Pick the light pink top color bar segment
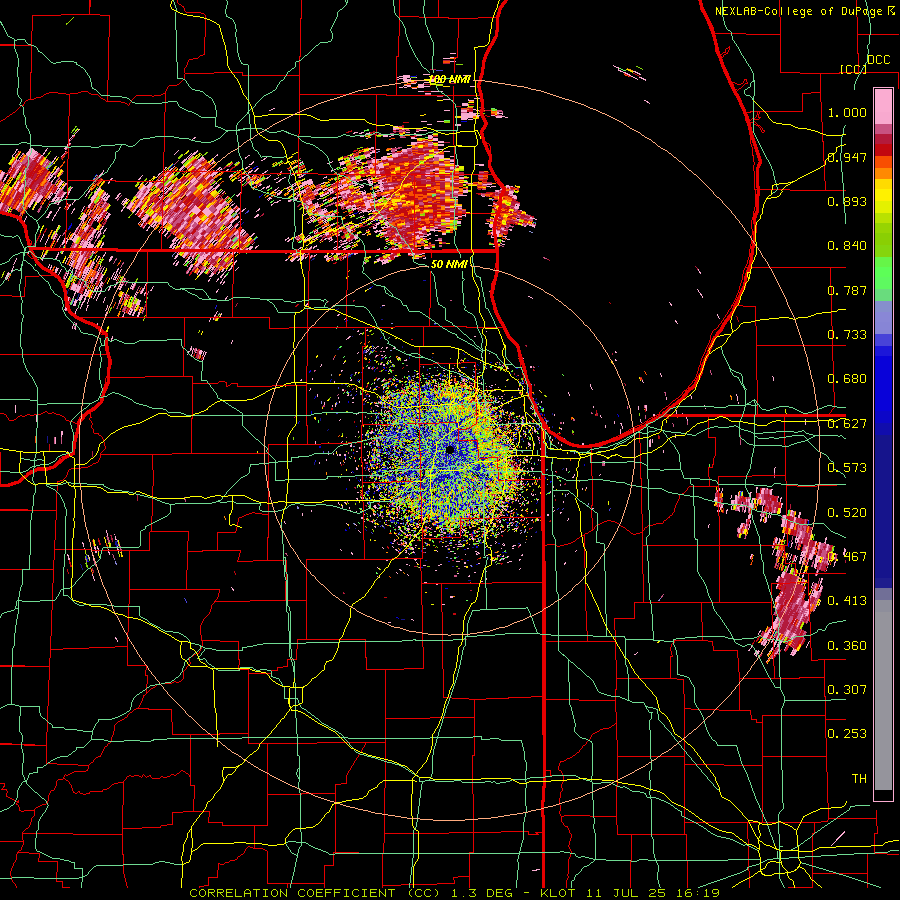 pos(883,106)
